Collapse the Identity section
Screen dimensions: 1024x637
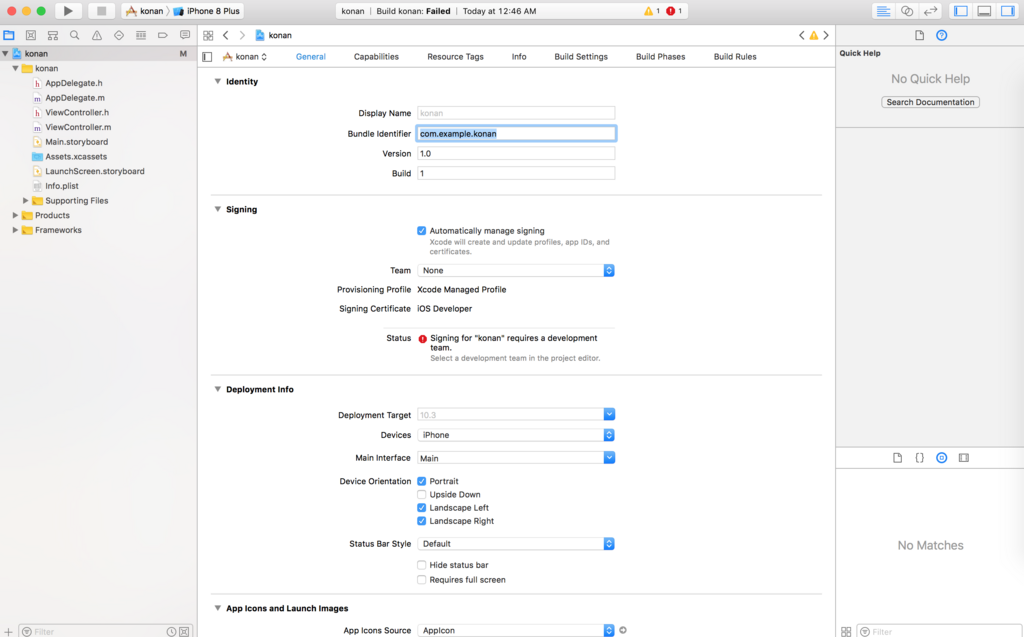[x=217, y=82]
